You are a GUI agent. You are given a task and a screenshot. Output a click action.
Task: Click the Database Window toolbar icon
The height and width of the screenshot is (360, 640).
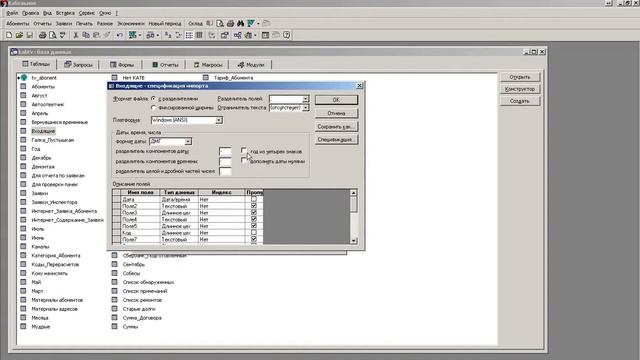point(265,36)
